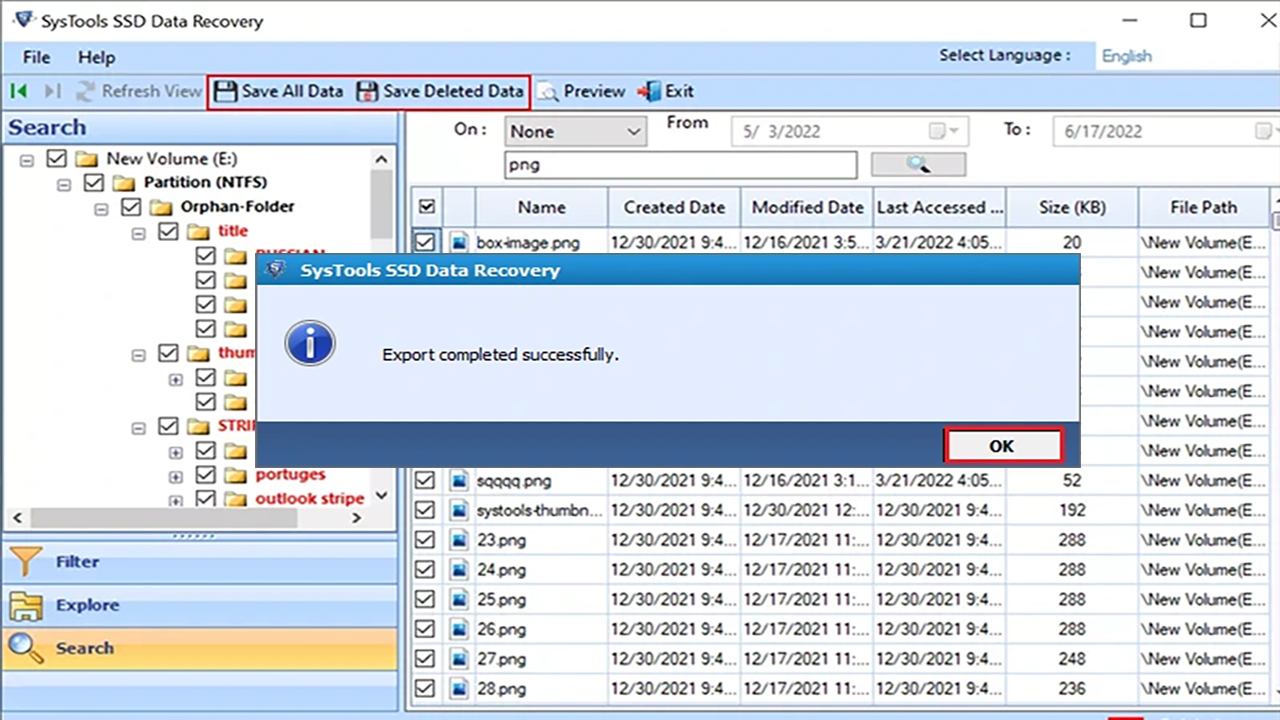
Task: Expand the portuges folder node
Action: 175,476
